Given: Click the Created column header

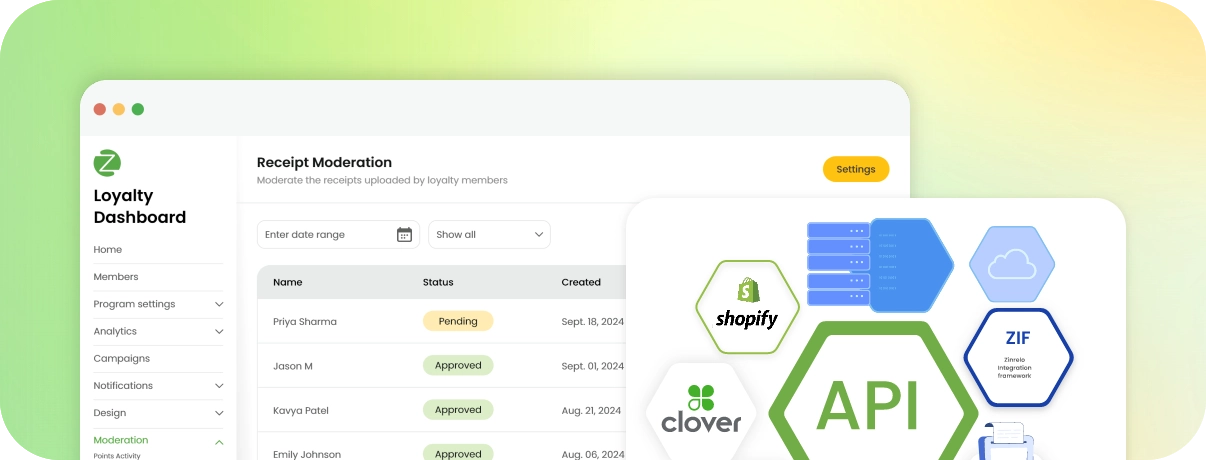Looking at the screenshot, I should point(581,282).
